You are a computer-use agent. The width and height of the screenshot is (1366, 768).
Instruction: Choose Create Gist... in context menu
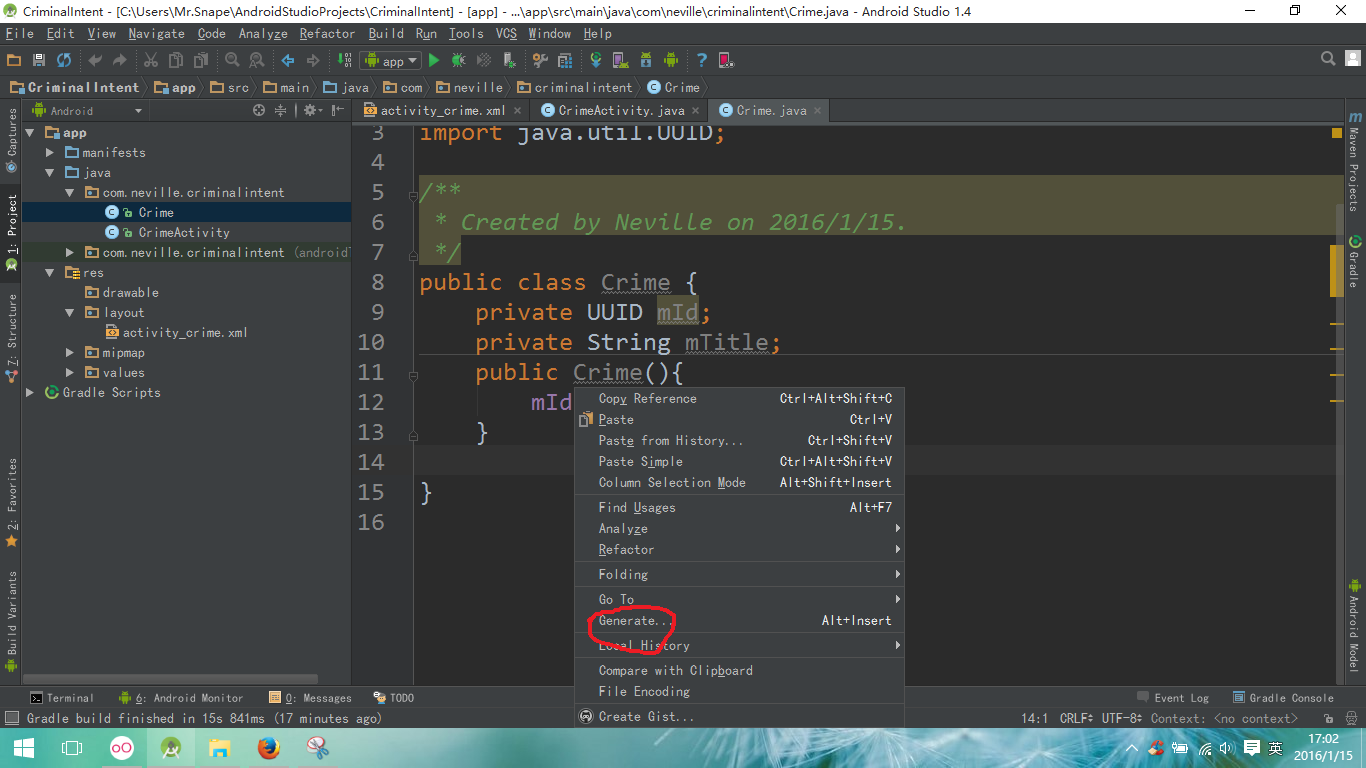click(739, 716)
